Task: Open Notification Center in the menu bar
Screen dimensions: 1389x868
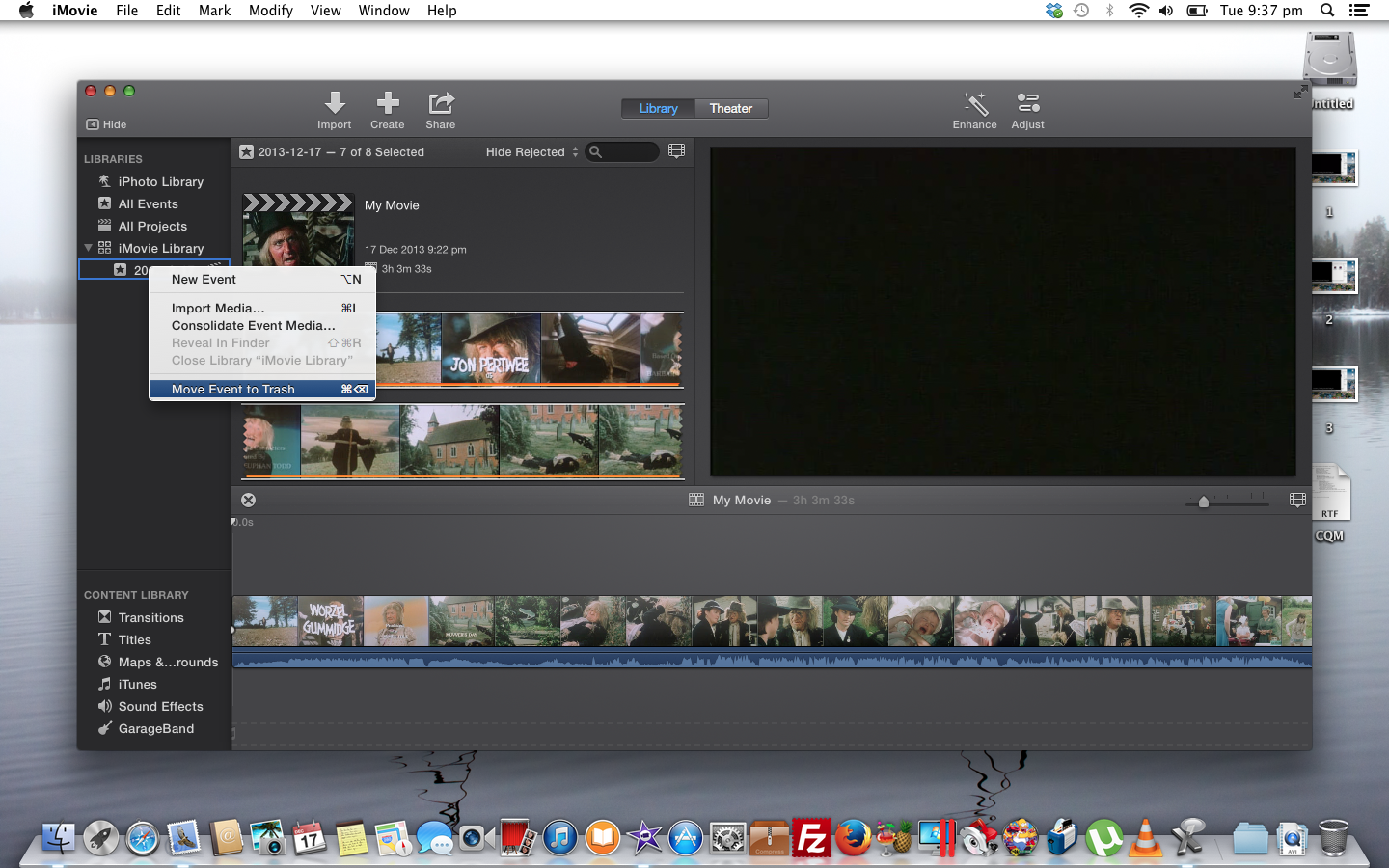Action: (x=1359, y=11)
